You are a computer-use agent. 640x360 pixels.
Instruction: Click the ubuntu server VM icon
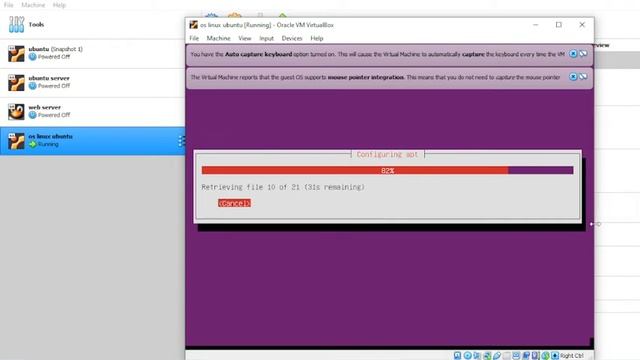tap(16, 82)
